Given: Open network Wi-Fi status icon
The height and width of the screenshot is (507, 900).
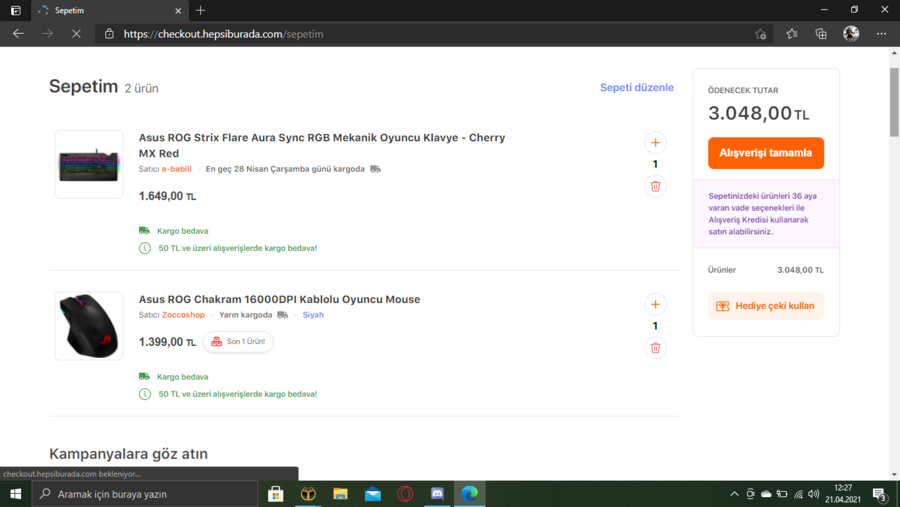Looking at the screenshot, I should (x=798, y=494).
